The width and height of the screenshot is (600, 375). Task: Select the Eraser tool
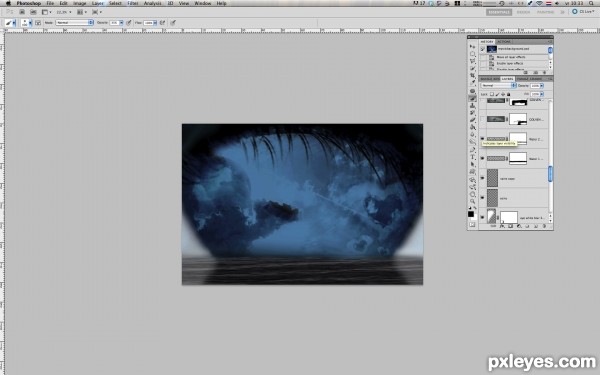(x=472, y=120)
